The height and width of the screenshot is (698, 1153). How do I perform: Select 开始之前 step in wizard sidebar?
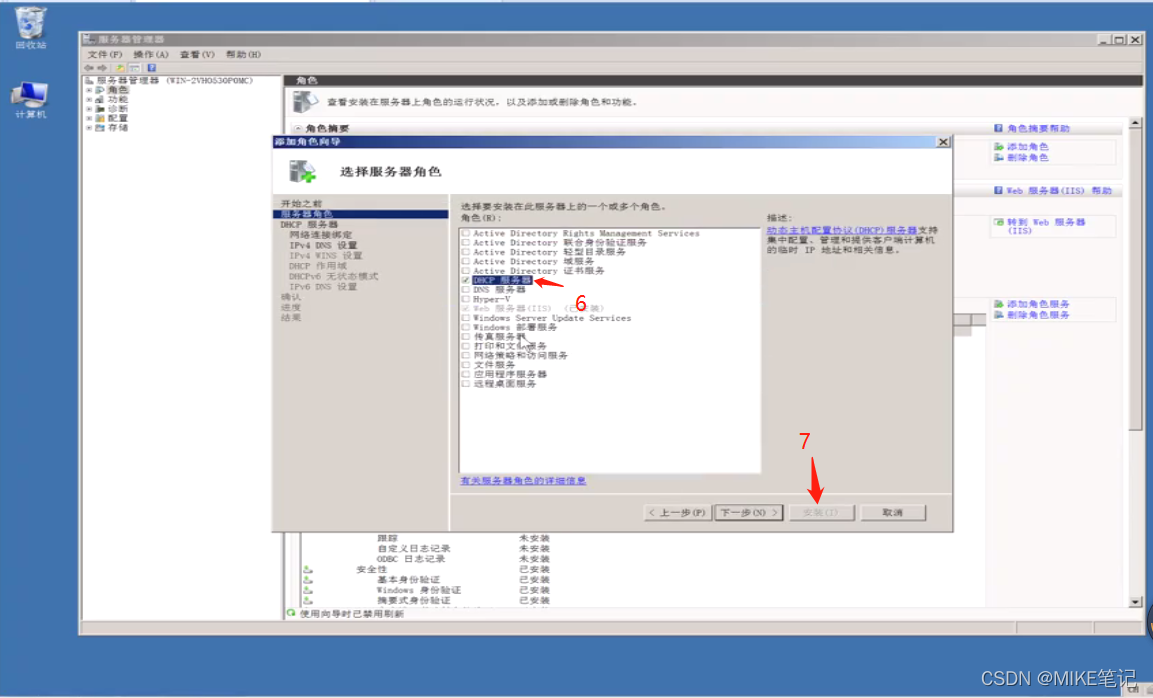pyautogui.click(x=301, y=204)
